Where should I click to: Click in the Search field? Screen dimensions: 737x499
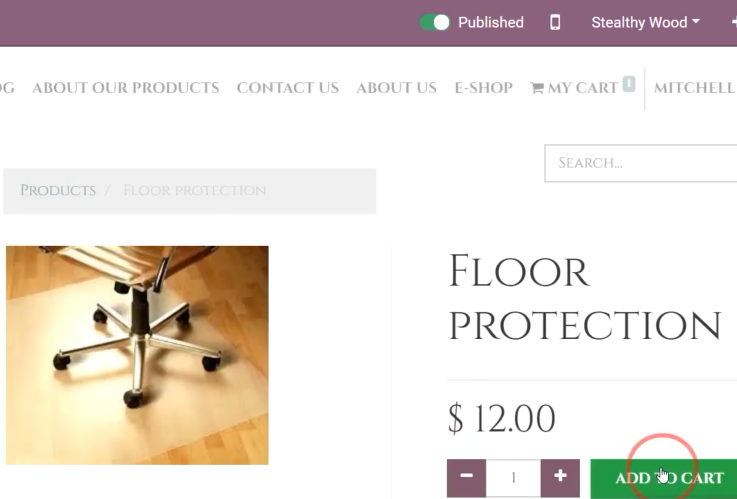tap(641, 163)
